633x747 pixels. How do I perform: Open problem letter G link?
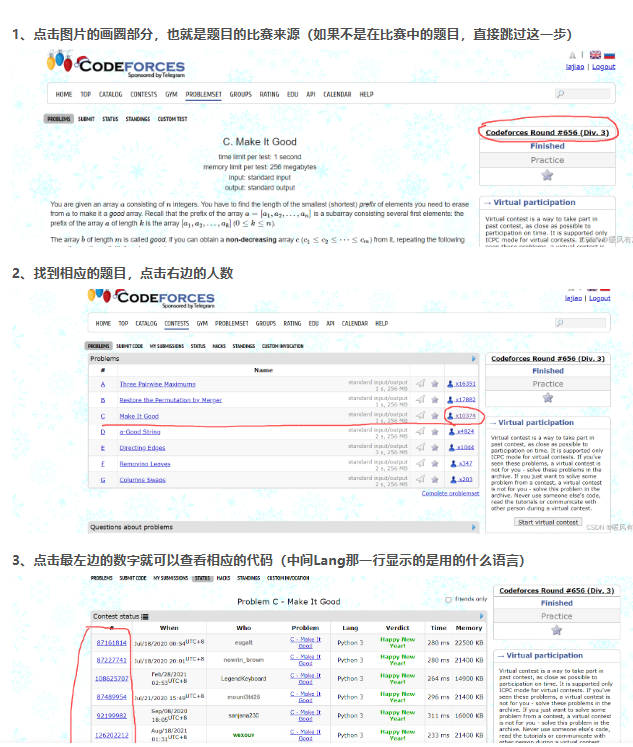click(x=103, y=480)
